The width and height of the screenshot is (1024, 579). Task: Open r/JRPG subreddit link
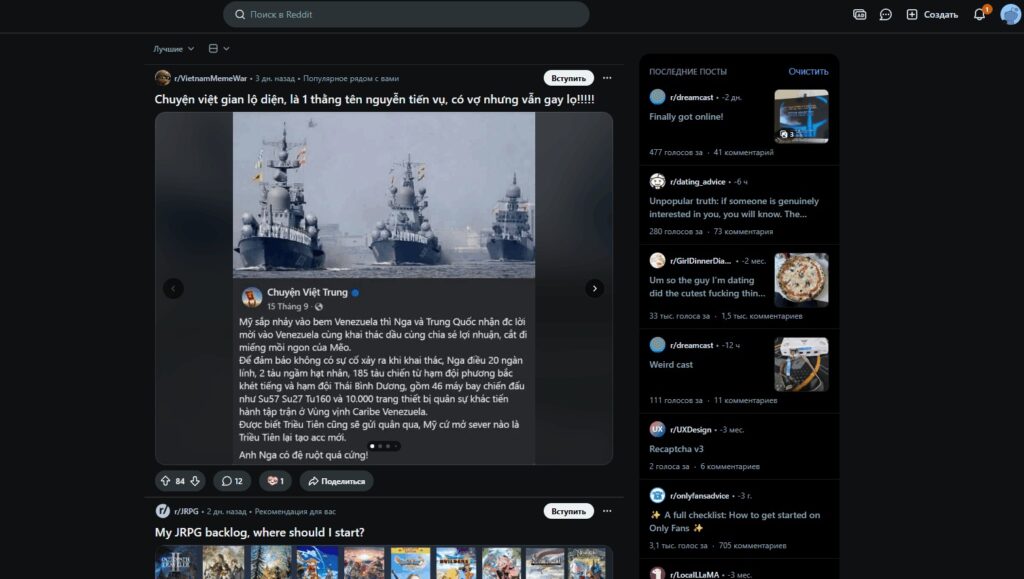(186, 511)
